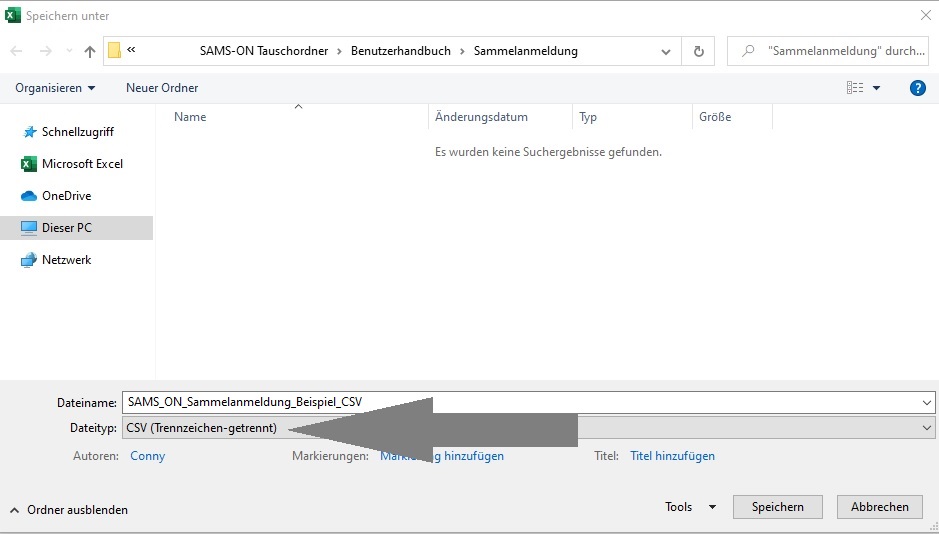Sort by Größe column header

pyautogui.click(x=714, y=117)
